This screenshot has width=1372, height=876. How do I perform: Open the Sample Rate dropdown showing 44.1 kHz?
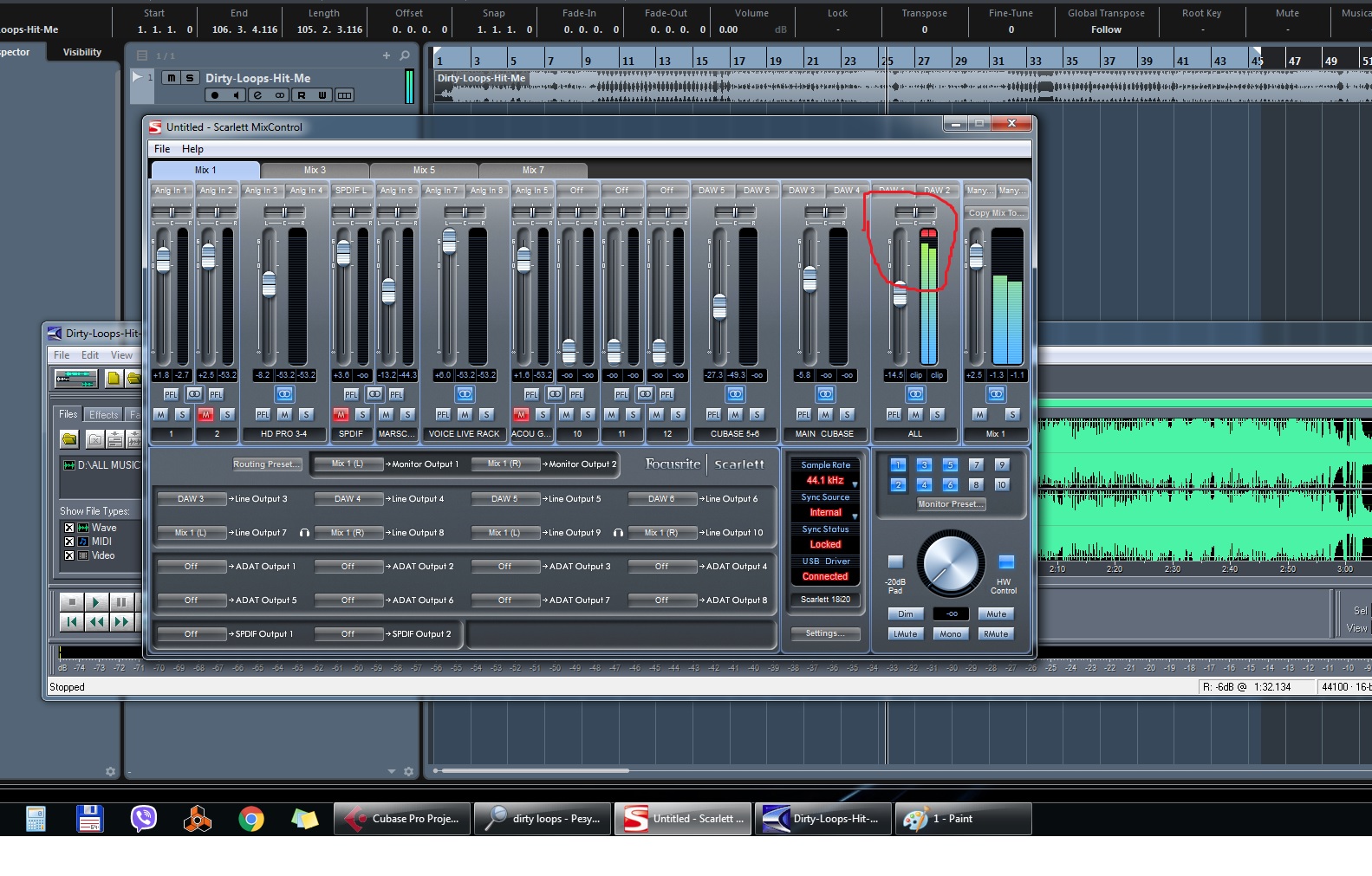pos(826,480)
